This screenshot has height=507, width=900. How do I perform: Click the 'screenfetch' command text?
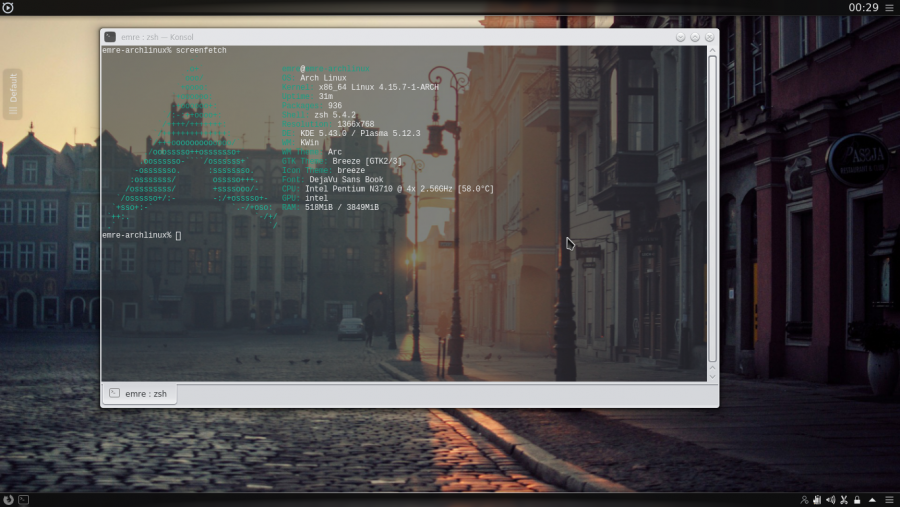tap(201, 51)
